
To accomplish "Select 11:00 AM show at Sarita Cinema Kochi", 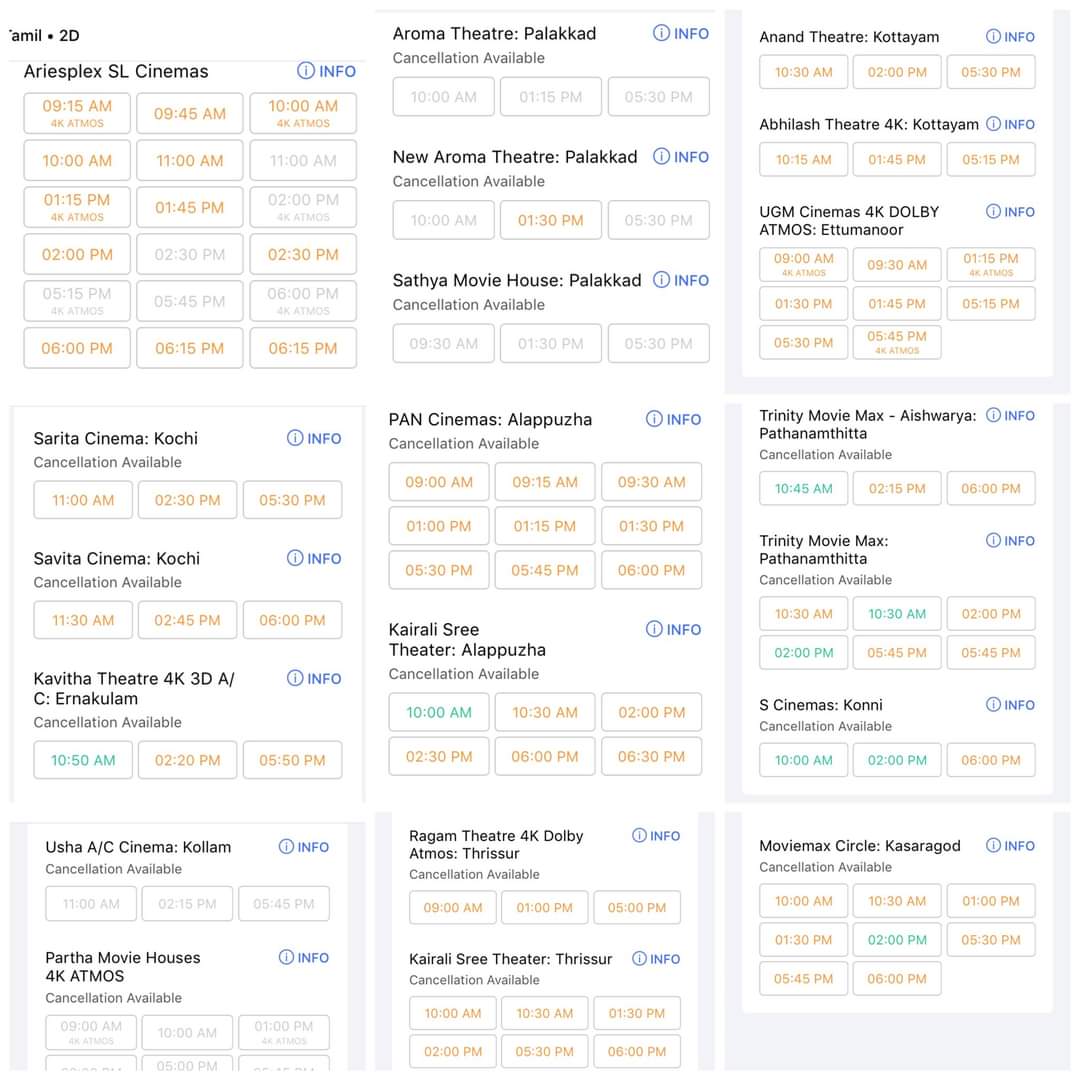I will coord(83,500).
